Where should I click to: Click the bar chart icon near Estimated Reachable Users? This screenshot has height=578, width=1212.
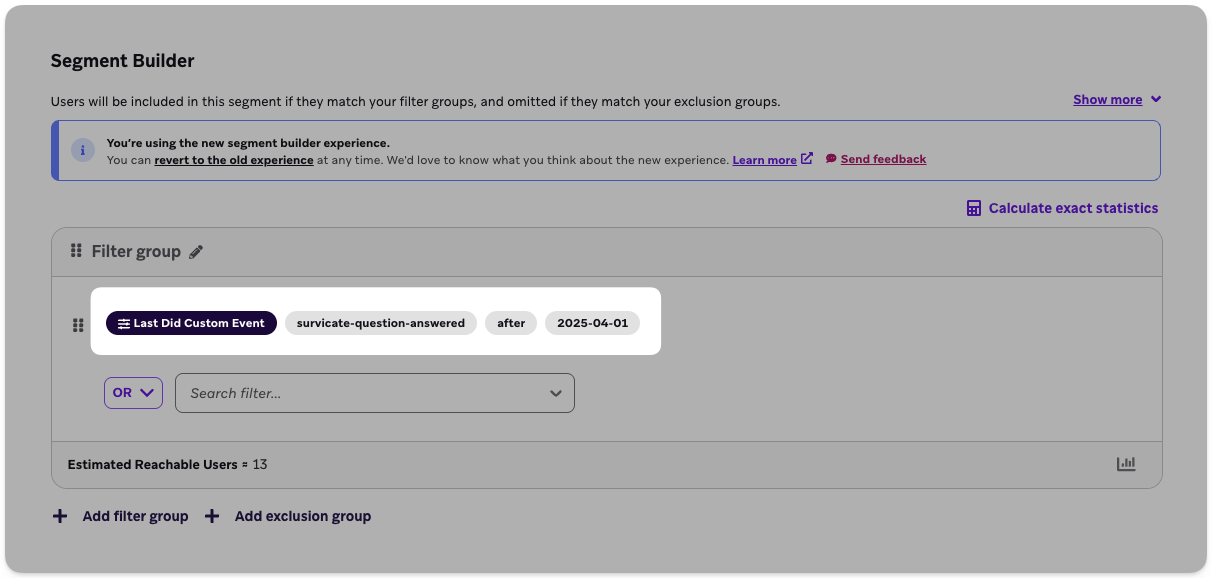click(1126, 463)
